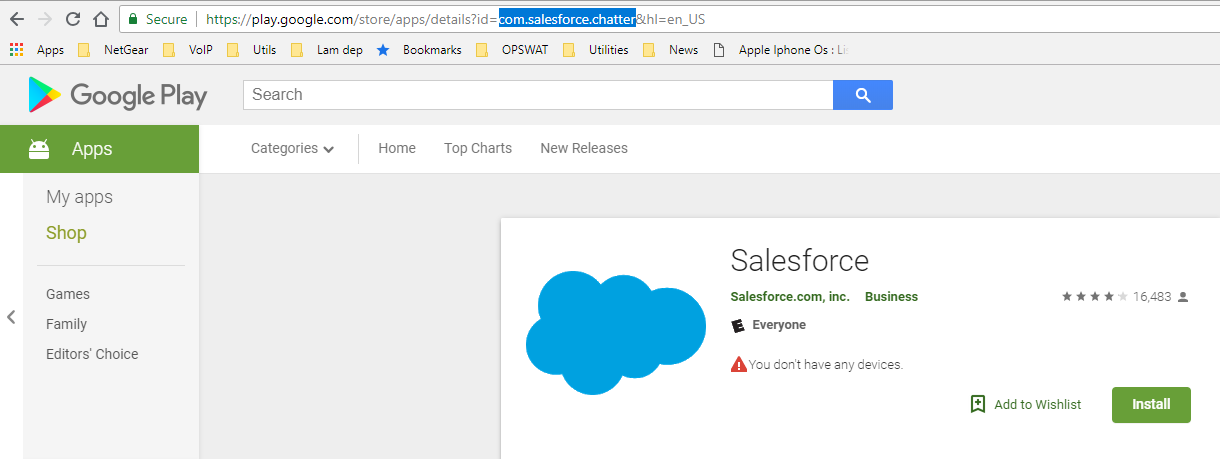
Task: Click the Google Play logo
Action: click(117, 96)
